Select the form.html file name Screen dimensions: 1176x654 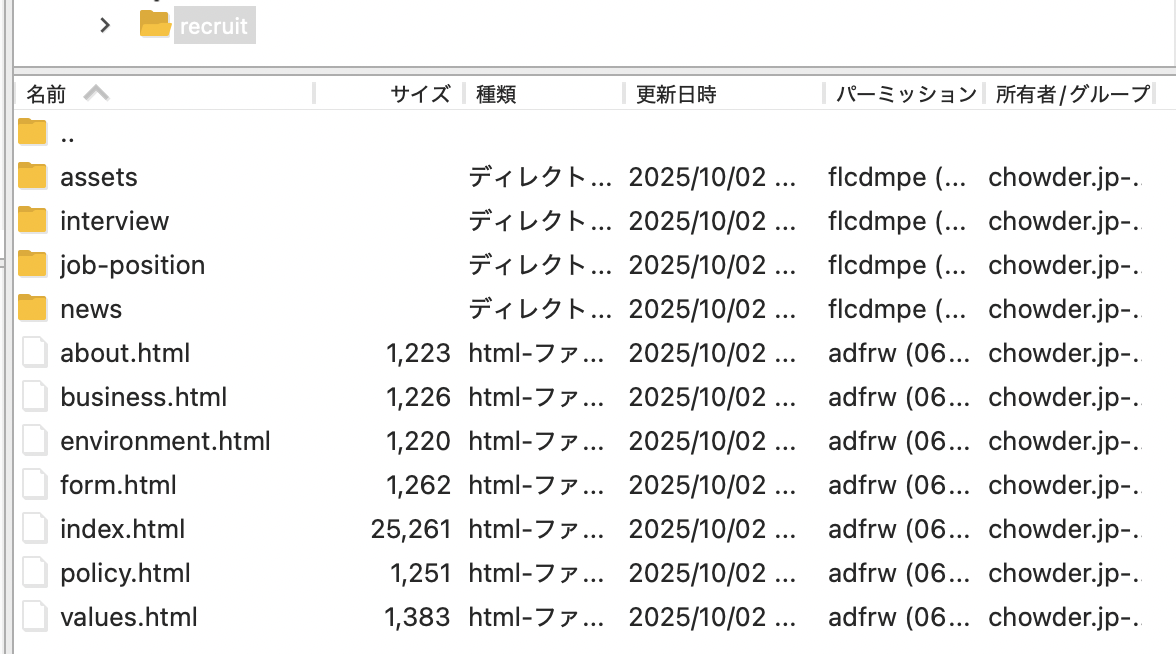click(x=118, y=485)
